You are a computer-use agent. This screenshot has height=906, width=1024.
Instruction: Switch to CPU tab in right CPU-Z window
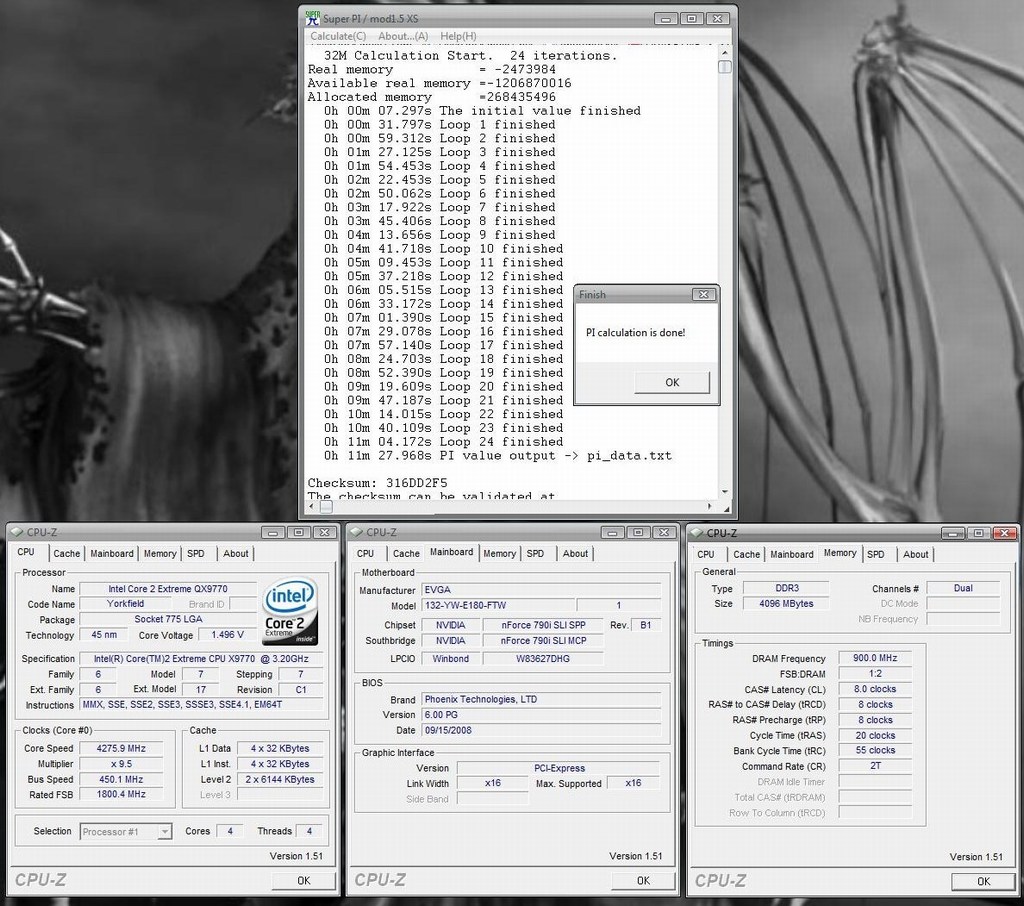[706, 554]
